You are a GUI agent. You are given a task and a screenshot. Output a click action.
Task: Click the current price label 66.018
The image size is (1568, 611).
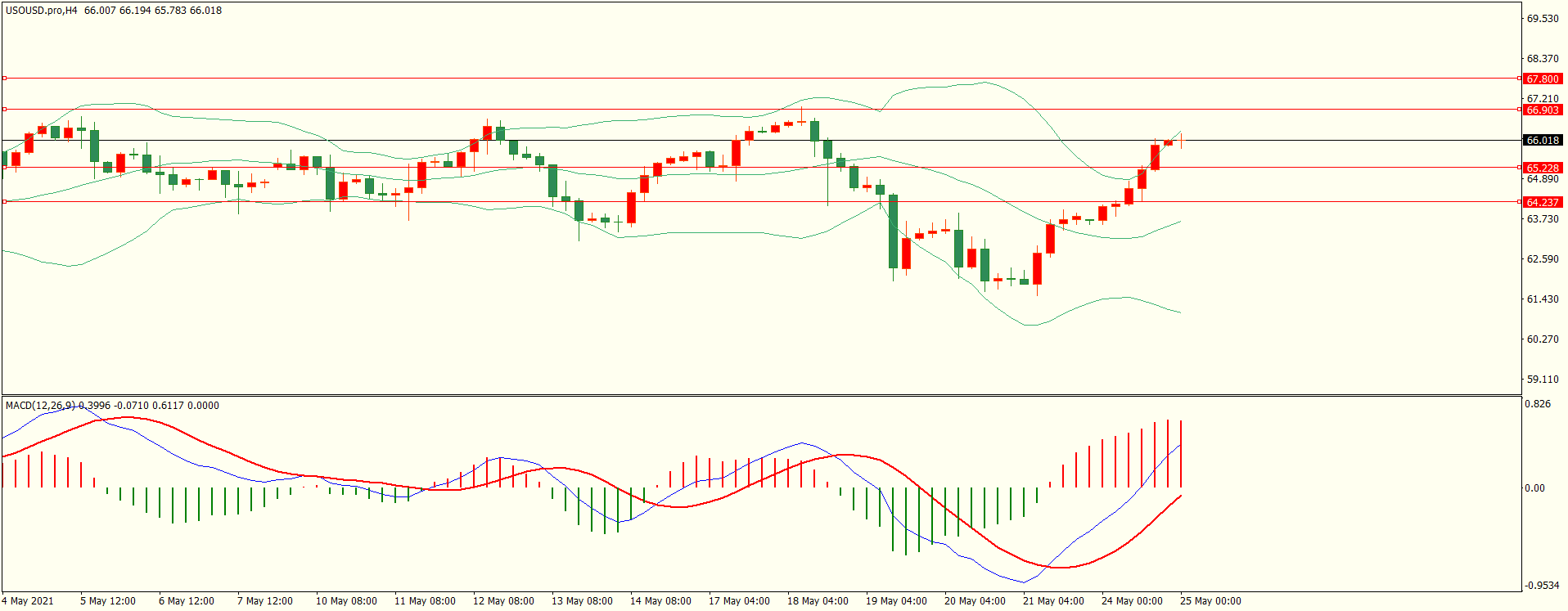click(1543, 141)
